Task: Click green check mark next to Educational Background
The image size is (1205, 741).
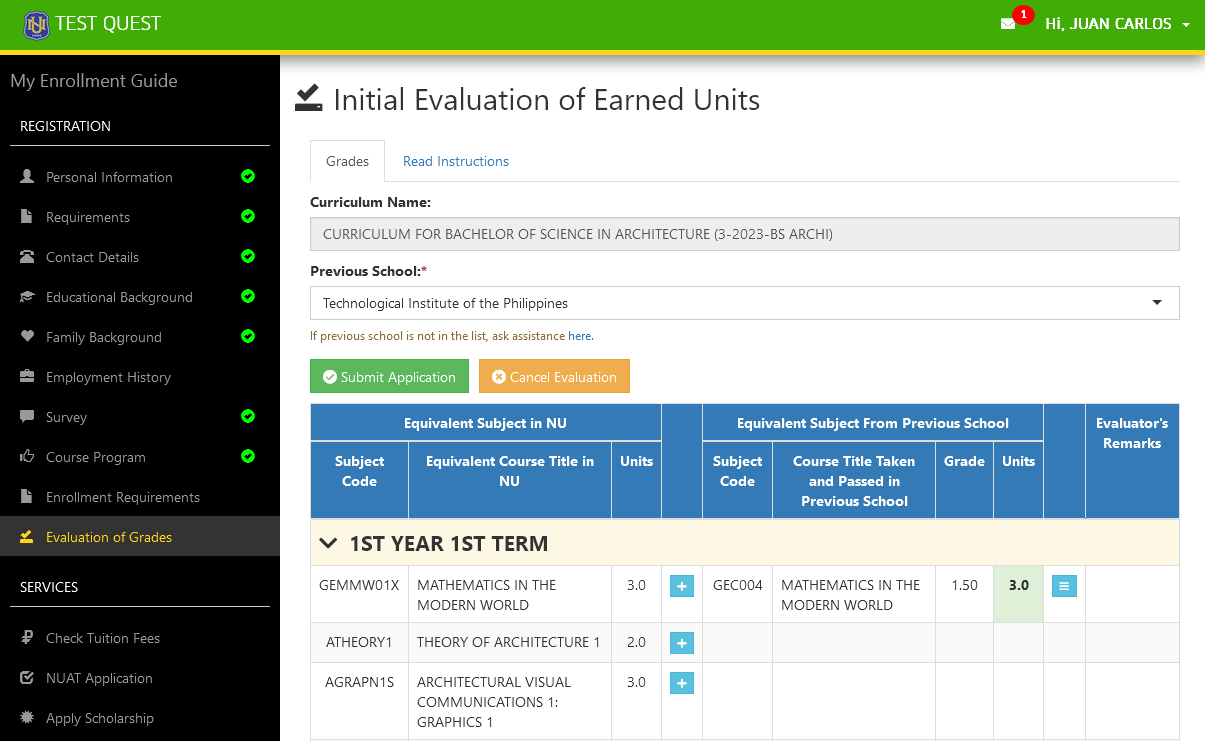Action: (248, 296)
